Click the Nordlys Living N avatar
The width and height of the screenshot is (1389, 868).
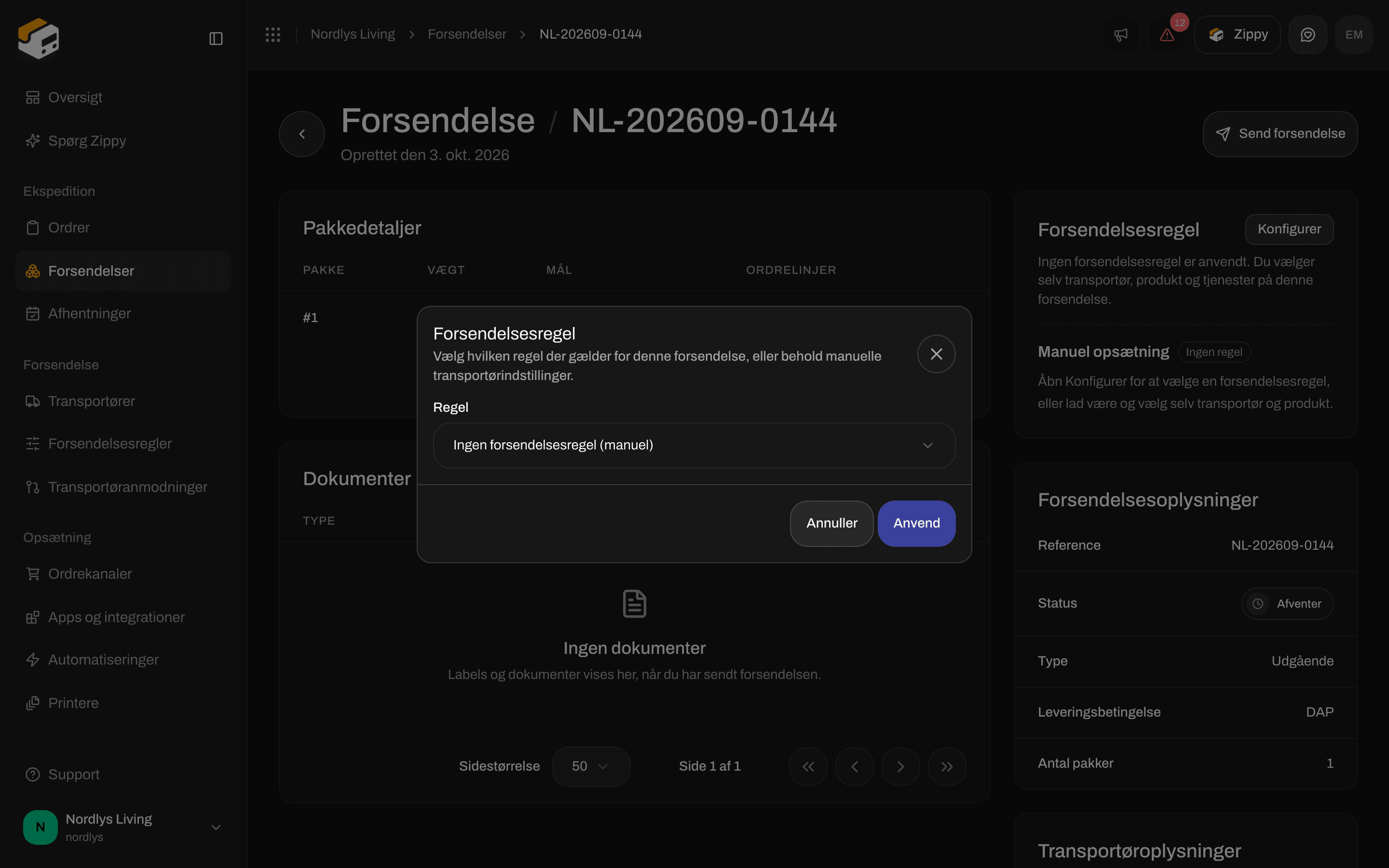[x=40, y=827]
